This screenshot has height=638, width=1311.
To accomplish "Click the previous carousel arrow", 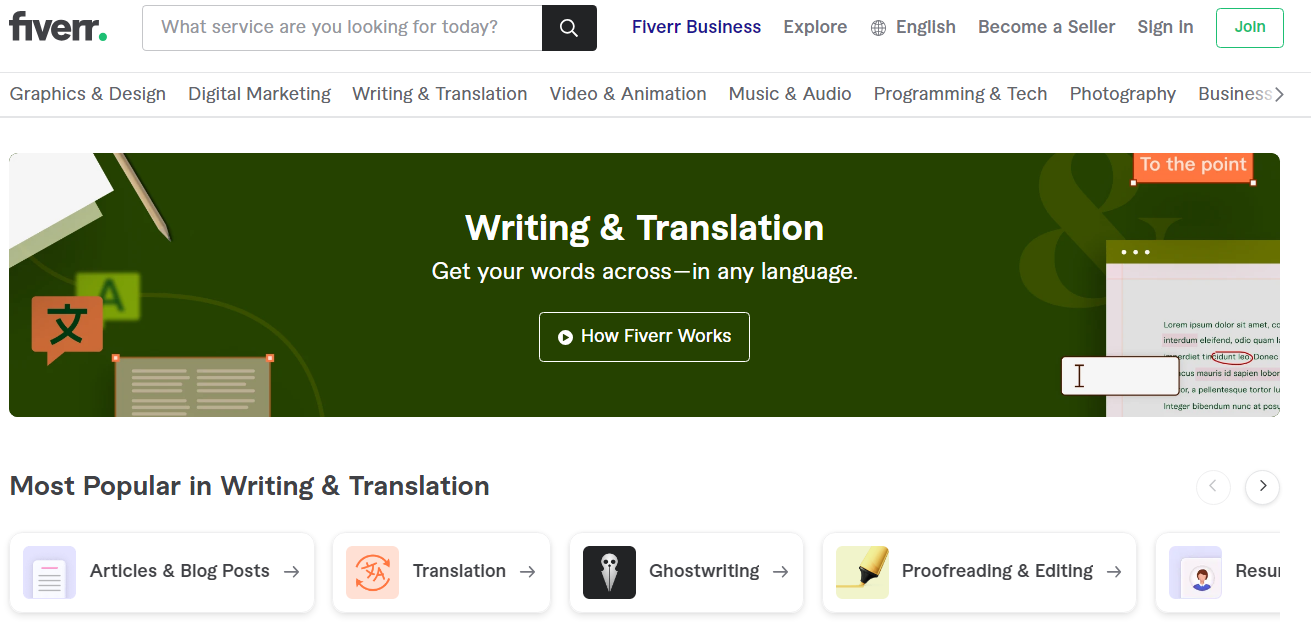I will [x=1214, y=487].
